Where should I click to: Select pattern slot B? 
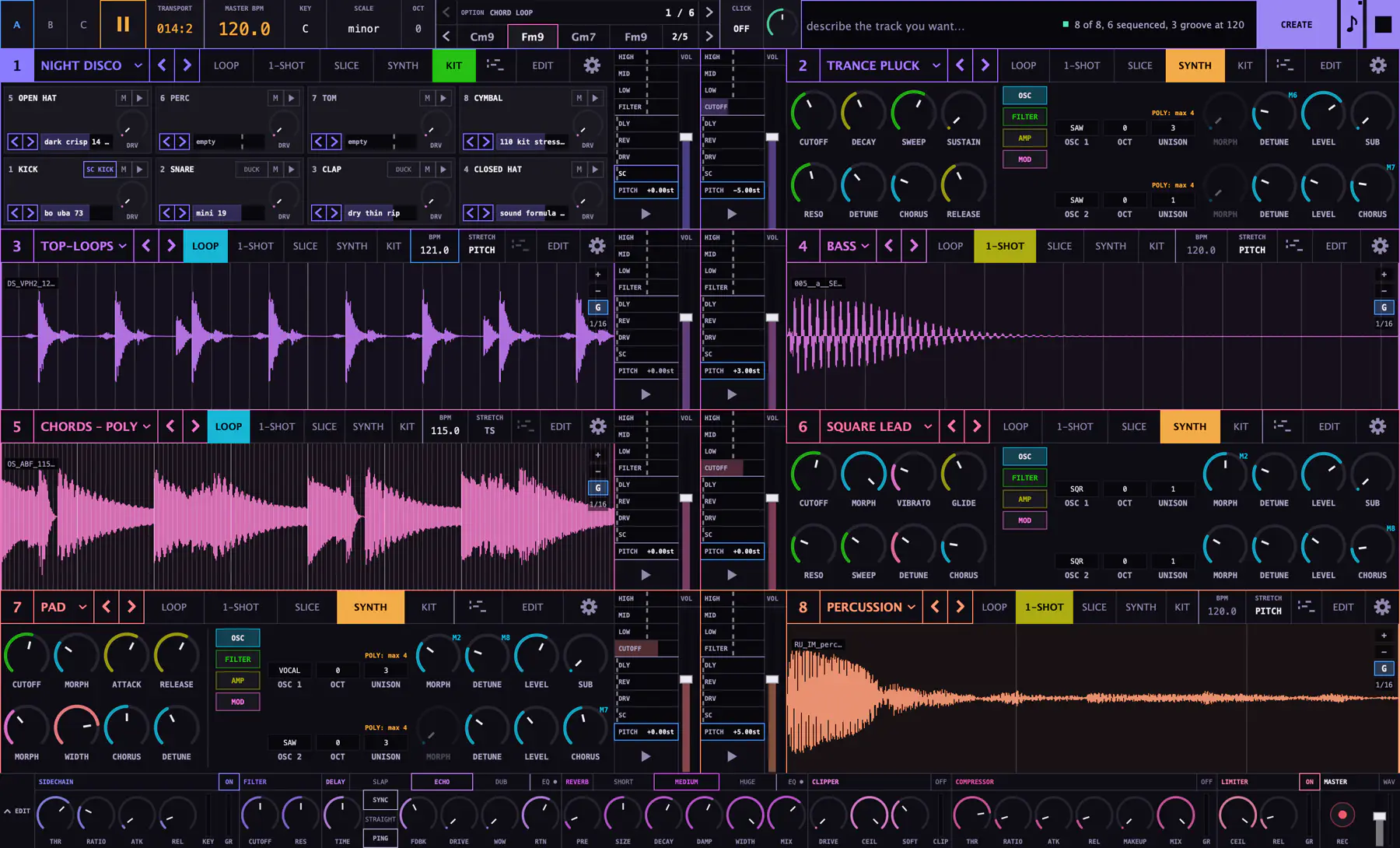51,25
